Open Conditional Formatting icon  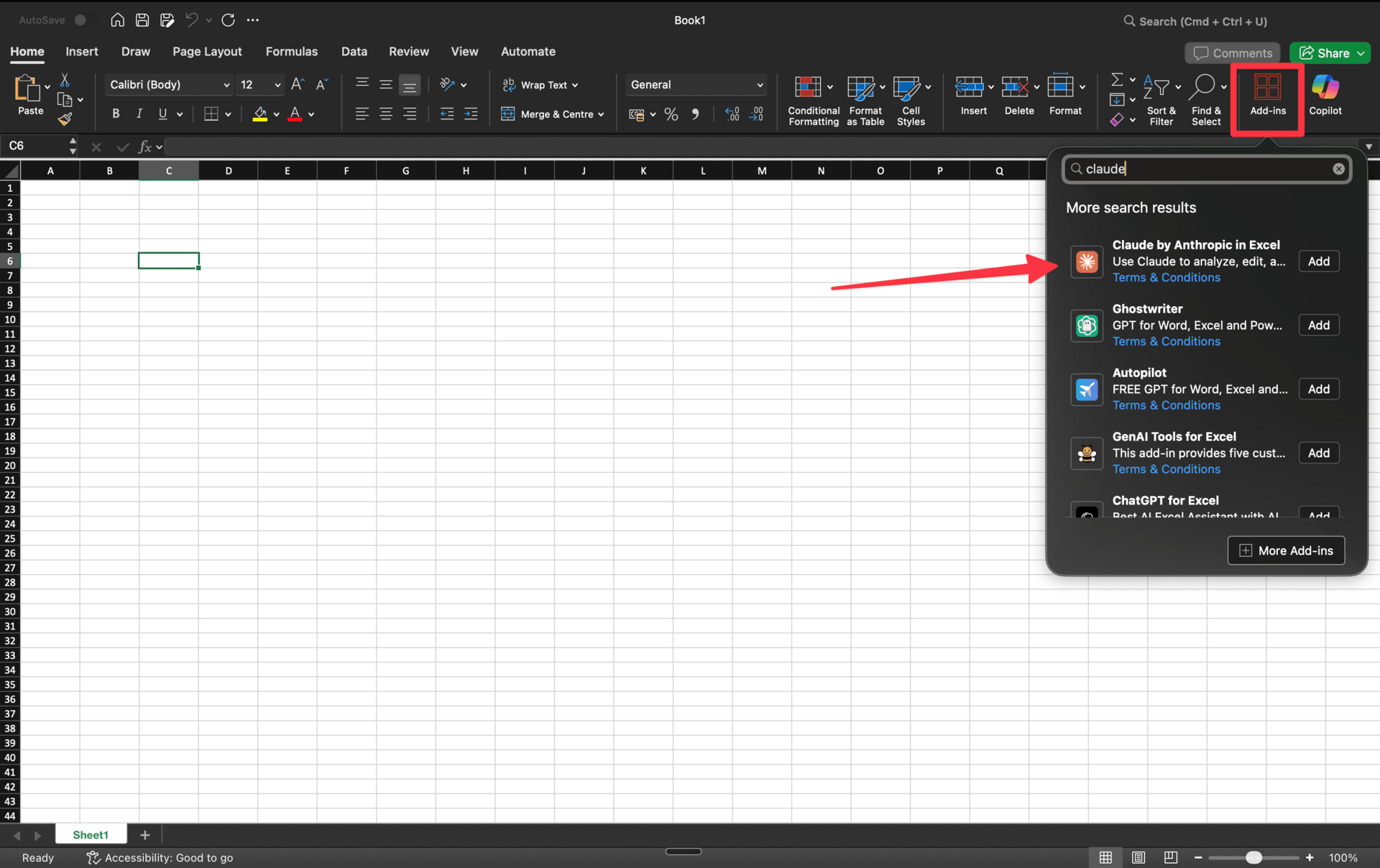point(808,88)
